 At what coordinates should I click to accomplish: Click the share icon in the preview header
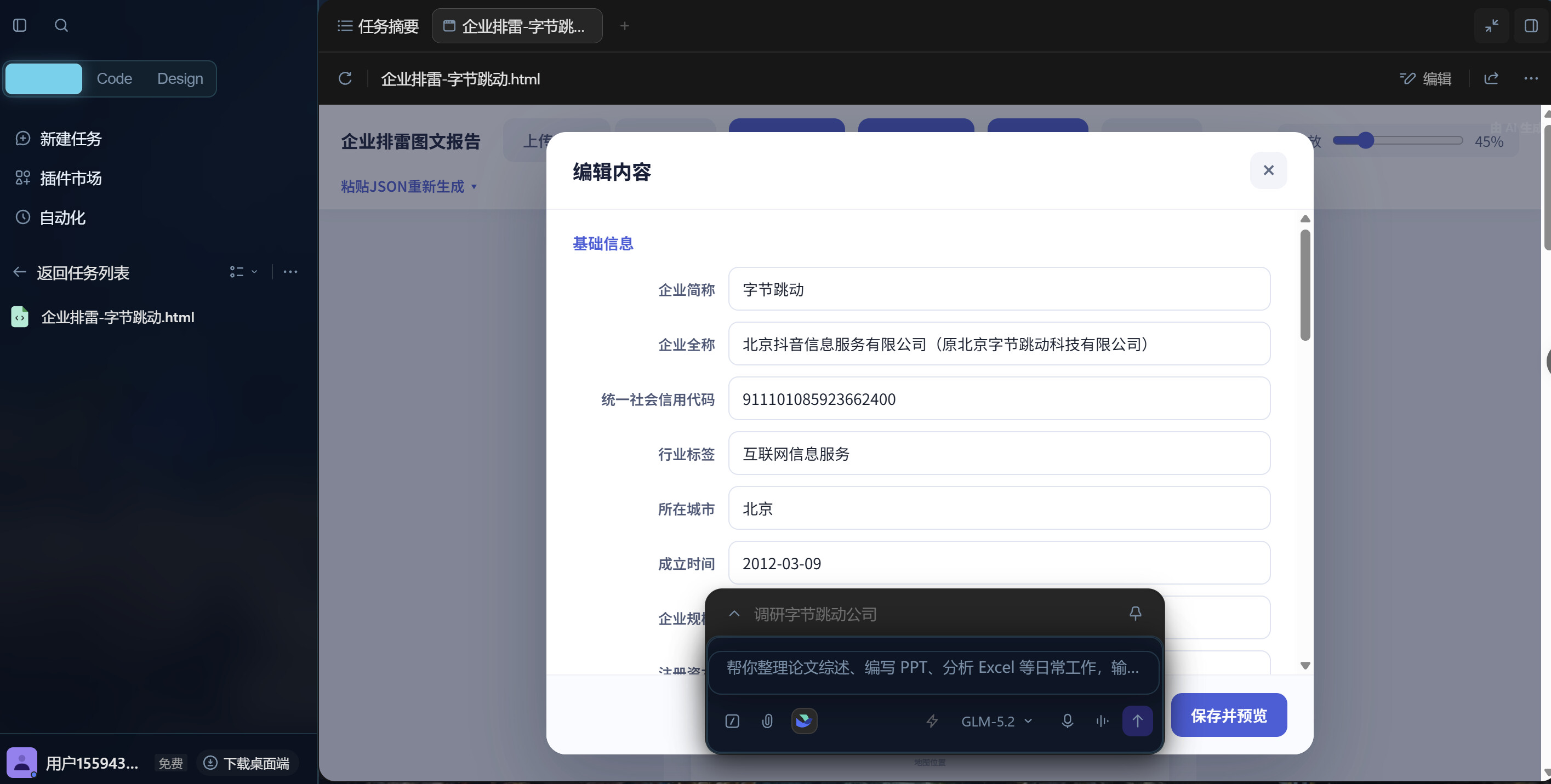(1491, 78)
